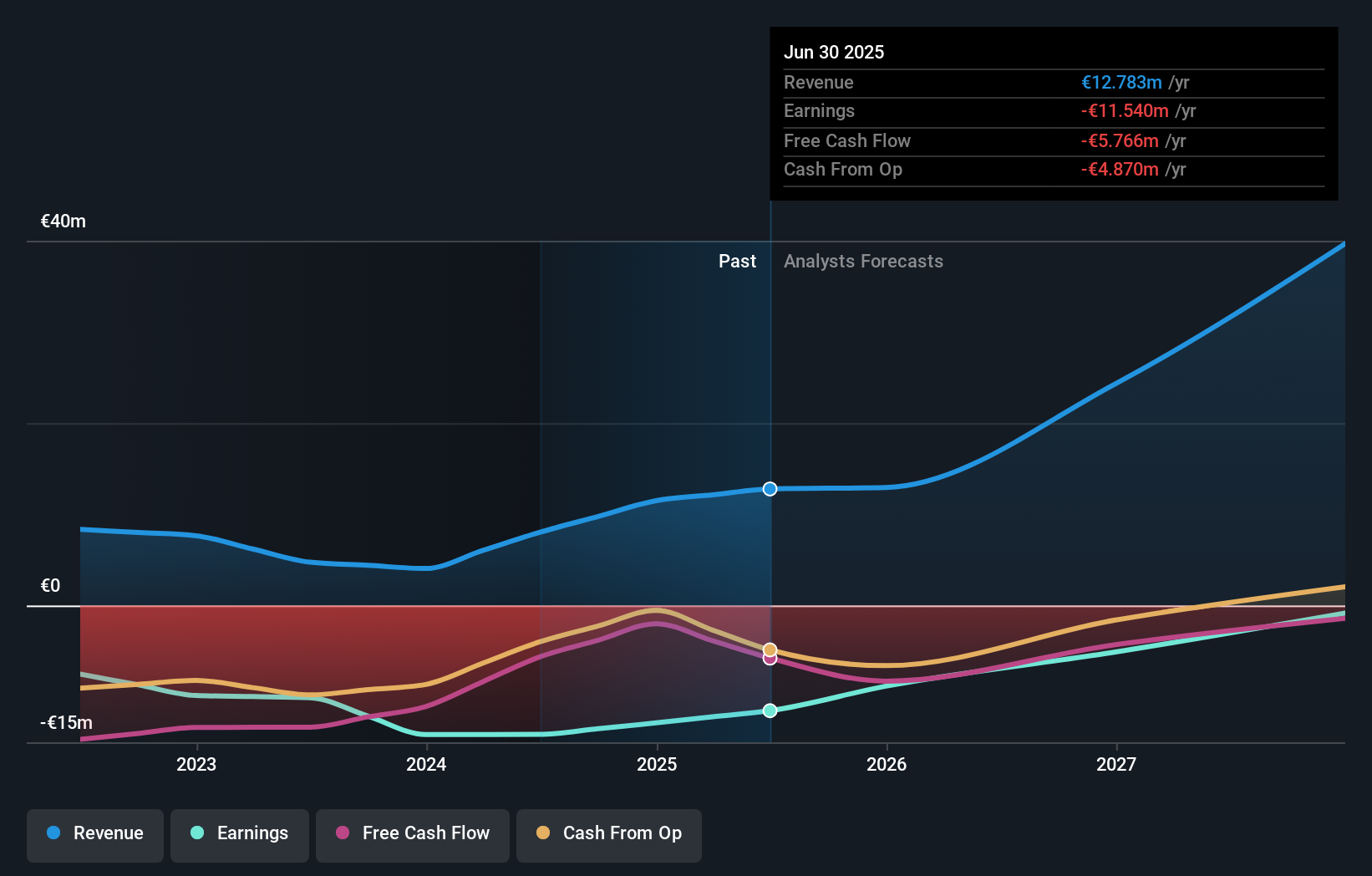
Task: Toggle the Revenue series visibility
Action: point(94,833)
